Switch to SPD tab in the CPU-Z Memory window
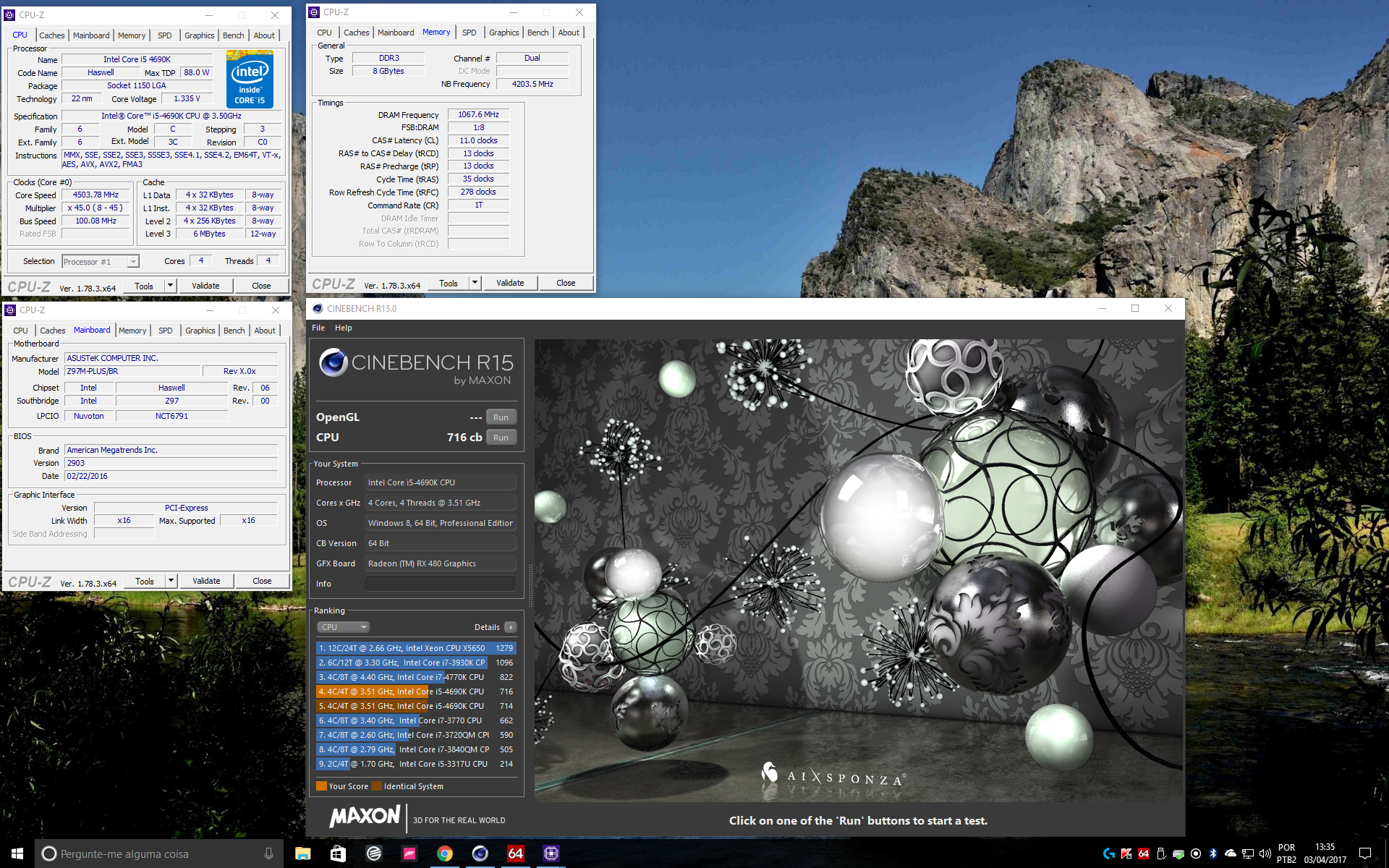This screenshot has width=1389, height=868. (470, 33)
